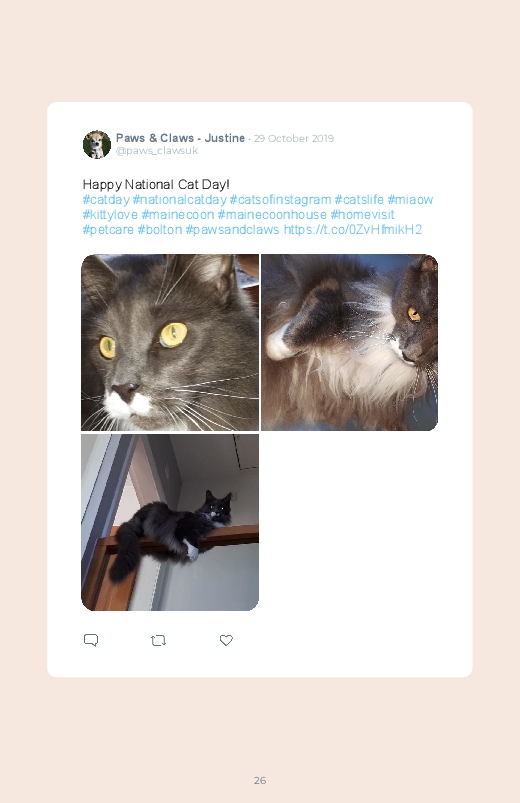Open the #mainecoon hashtag
Viewport: 520px width, 803px height.
pos(178,215)
